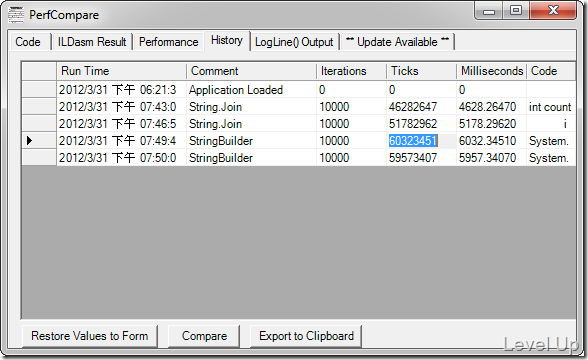Select the String.Join comment at 07:43:0
The image size is (588, 360).
click(x=251, y=107)
